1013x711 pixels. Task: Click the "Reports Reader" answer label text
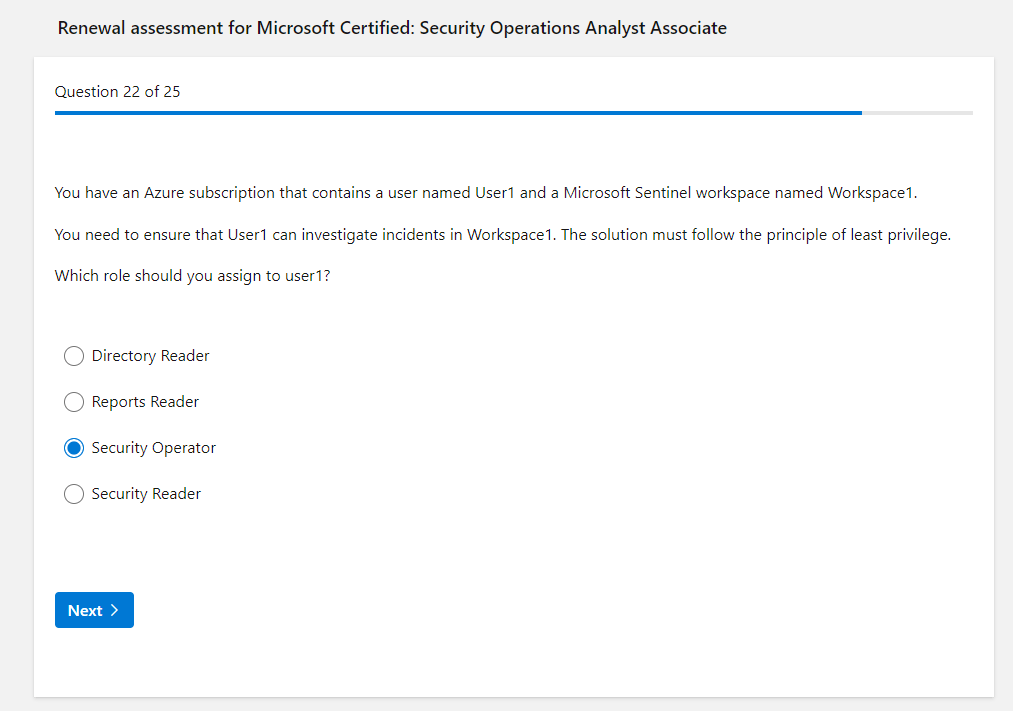(145, 402)
